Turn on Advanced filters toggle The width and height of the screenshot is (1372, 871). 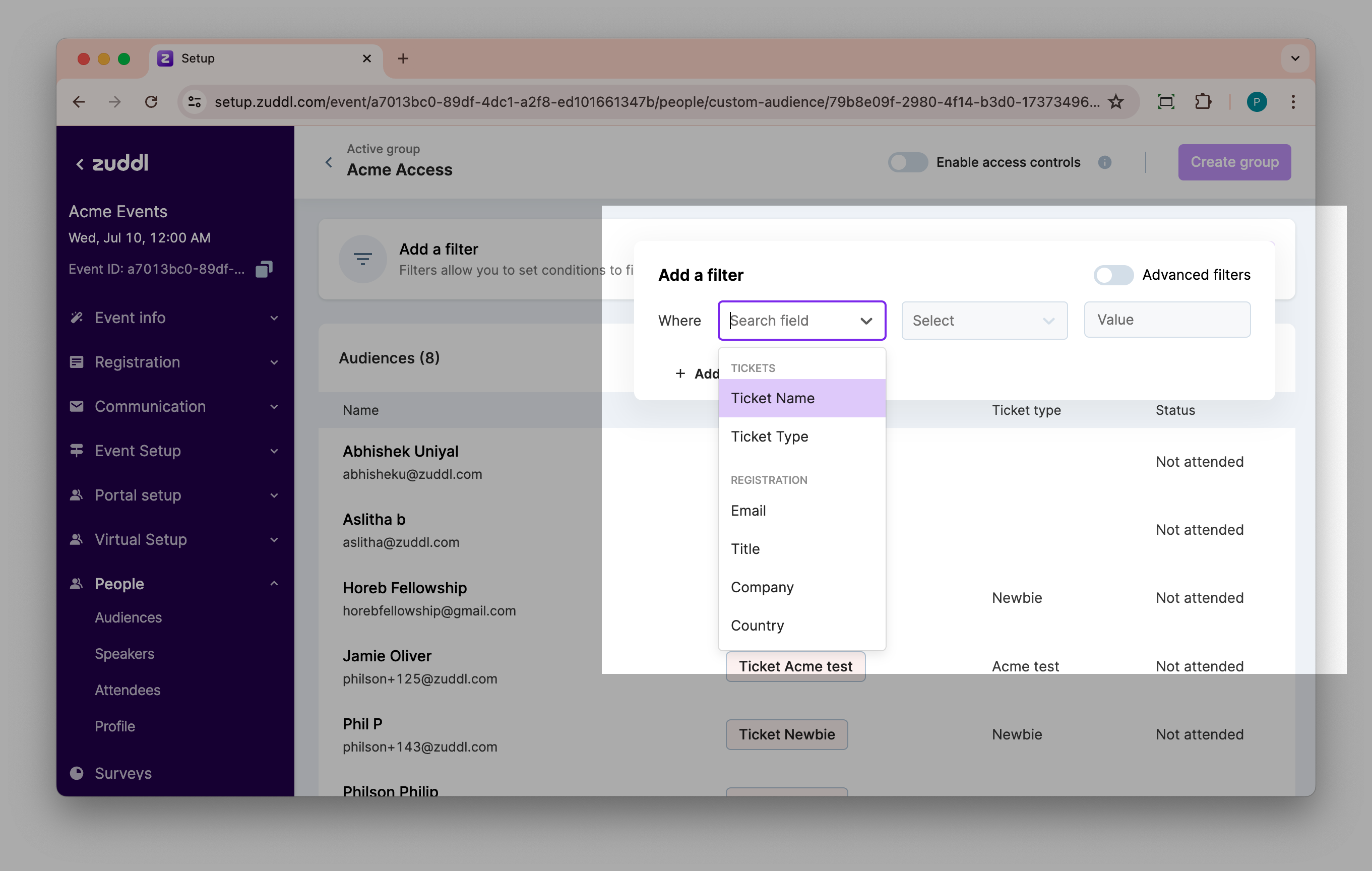[x=1113, y=275]
